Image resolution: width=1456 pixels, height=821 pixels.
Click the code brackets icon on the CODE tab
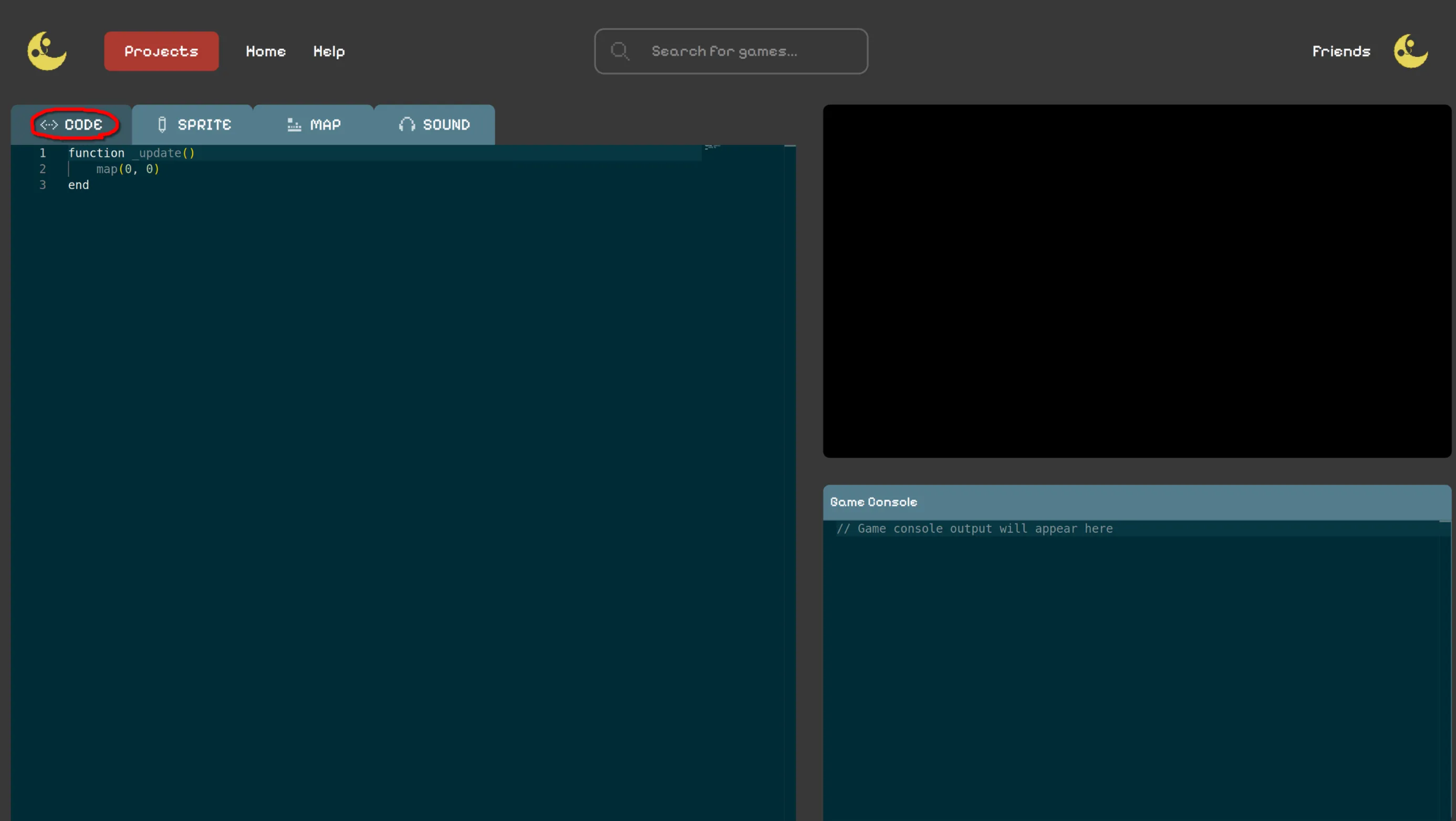(x=49, y=124)
